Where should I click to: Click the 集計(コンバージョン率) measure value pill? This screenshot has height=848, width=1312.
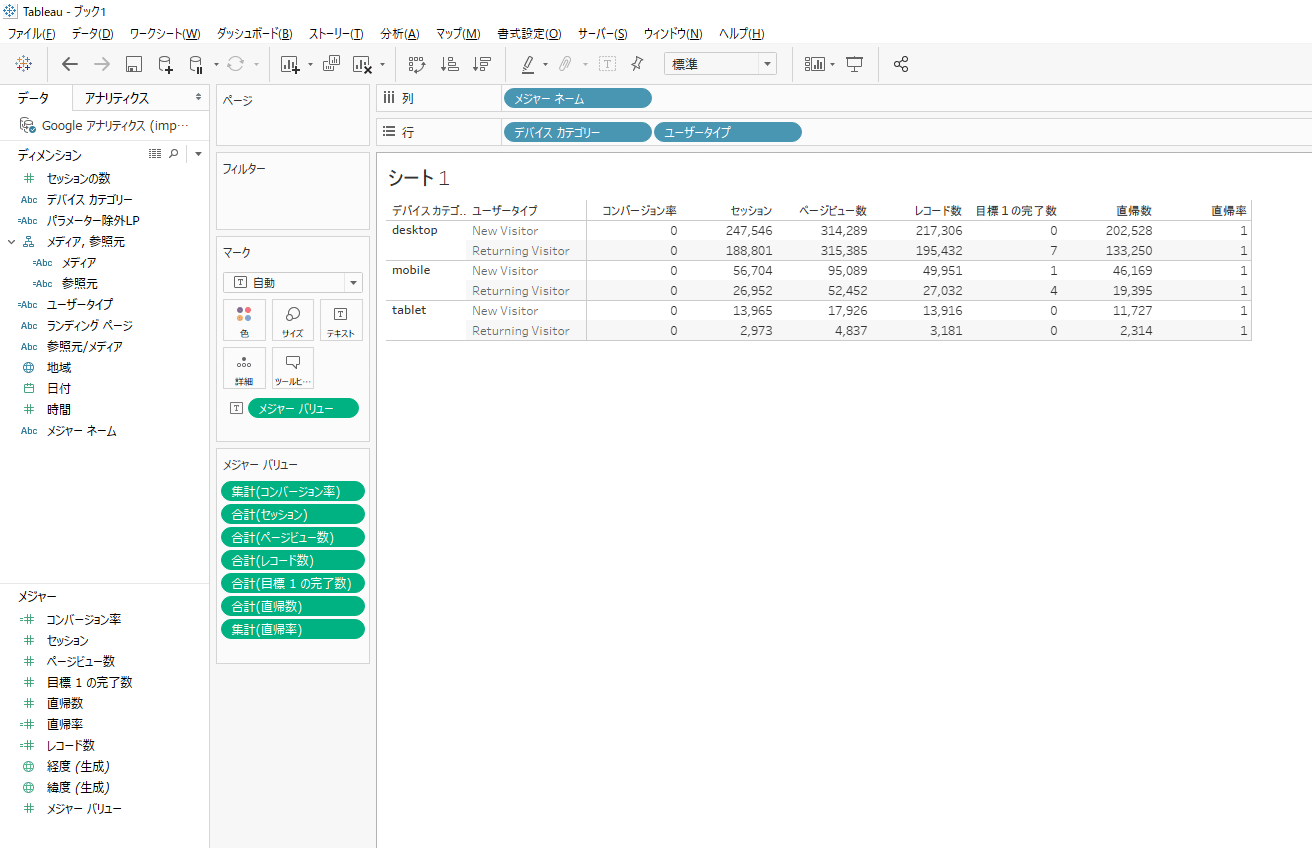click(x=293, y=491)
